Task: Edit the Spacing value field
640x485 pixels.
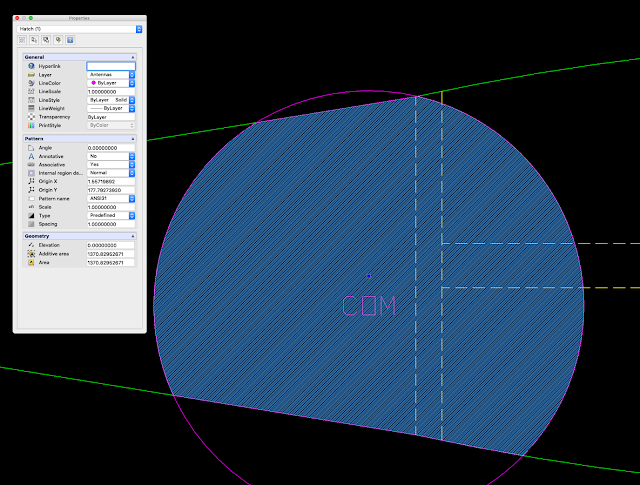Action: pyautogui.click(x=111, y=224)
